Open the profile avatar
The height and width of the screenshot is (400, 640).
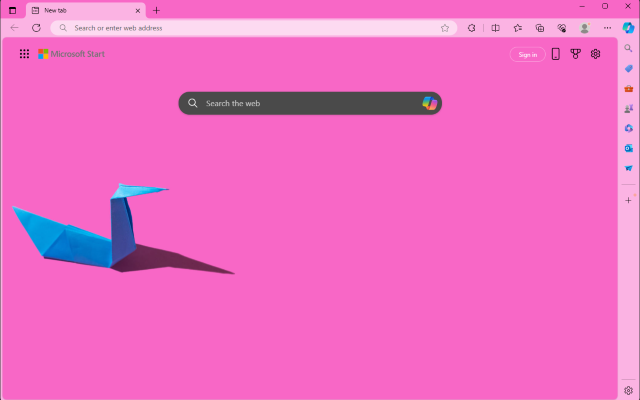[x=584, y=28]
